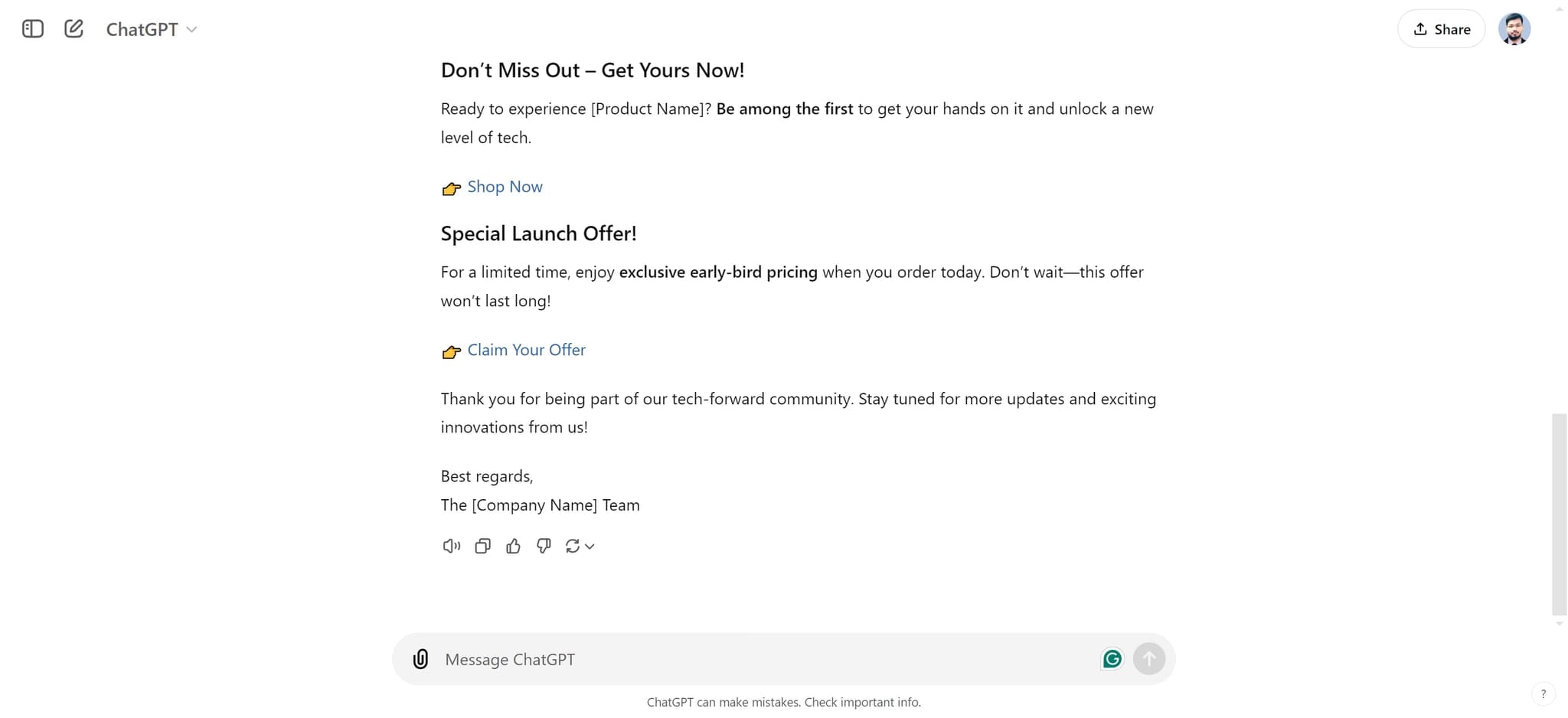The width and height of the screenshot is (1568, 718).
Task: Give the response a thumbs down
Action: click(x=544, y=546)
